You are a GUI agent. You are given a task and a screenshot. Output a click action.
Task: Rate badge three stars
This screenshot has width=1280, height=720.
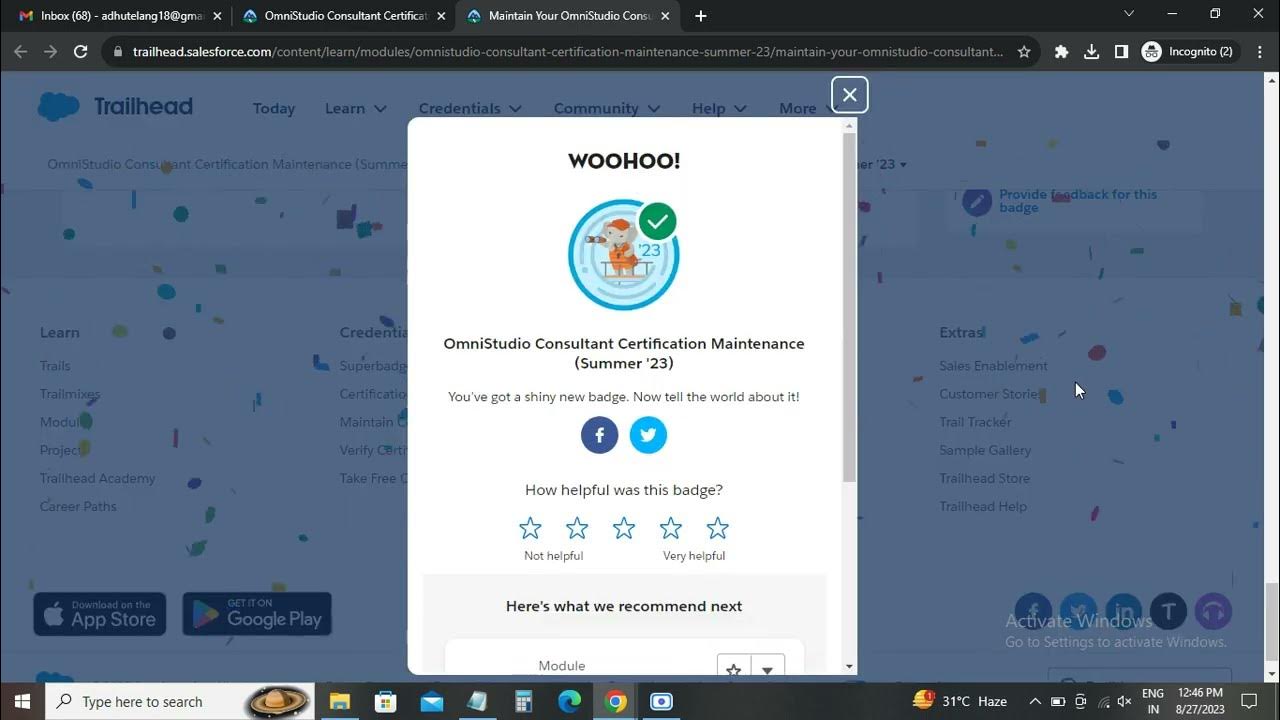[x=624, y=528]
